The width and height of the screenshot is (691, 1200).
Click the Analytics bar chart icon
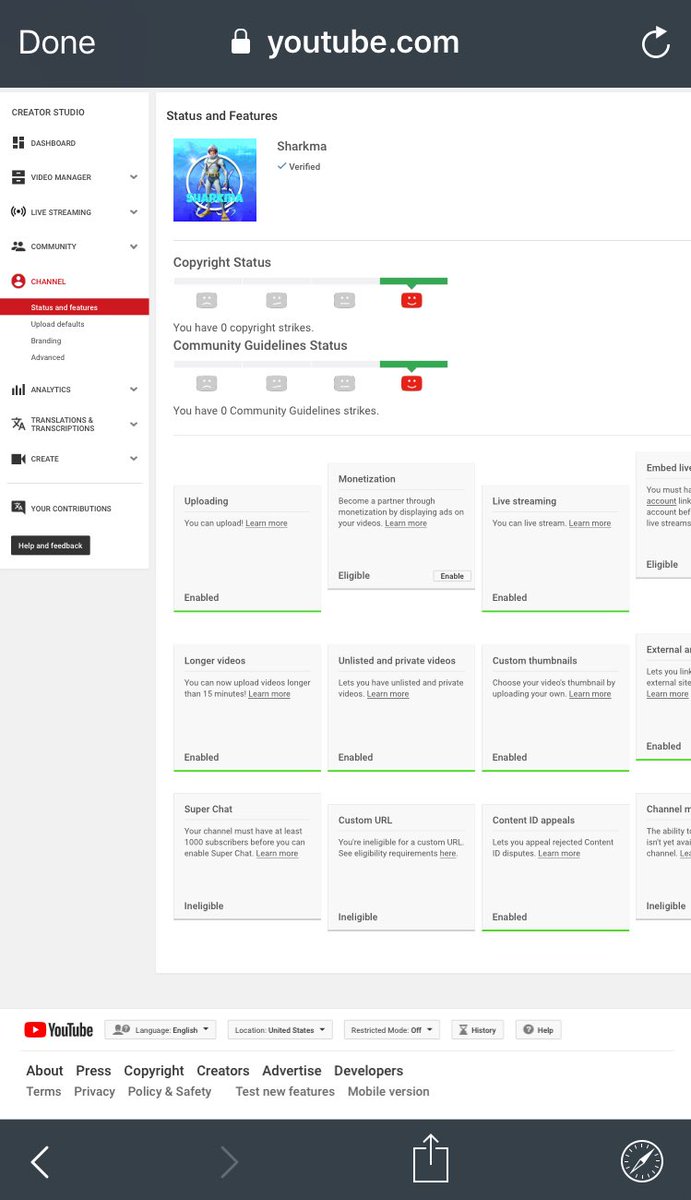coord(18,390)
